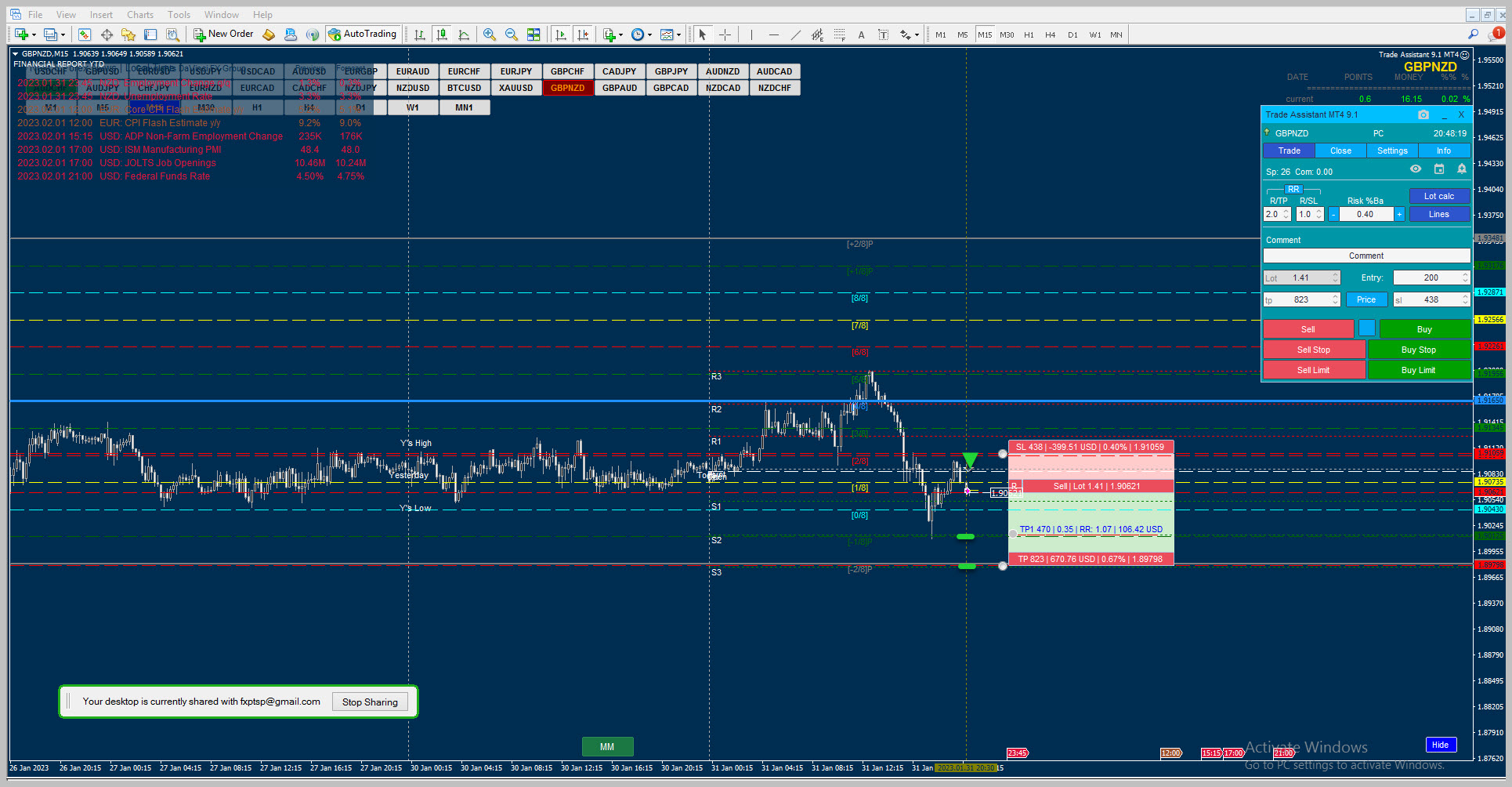Expand the new chart dropdown arrow
Image resolution: width=1512 pixels, height=787 pixels.
coord(34,34)
